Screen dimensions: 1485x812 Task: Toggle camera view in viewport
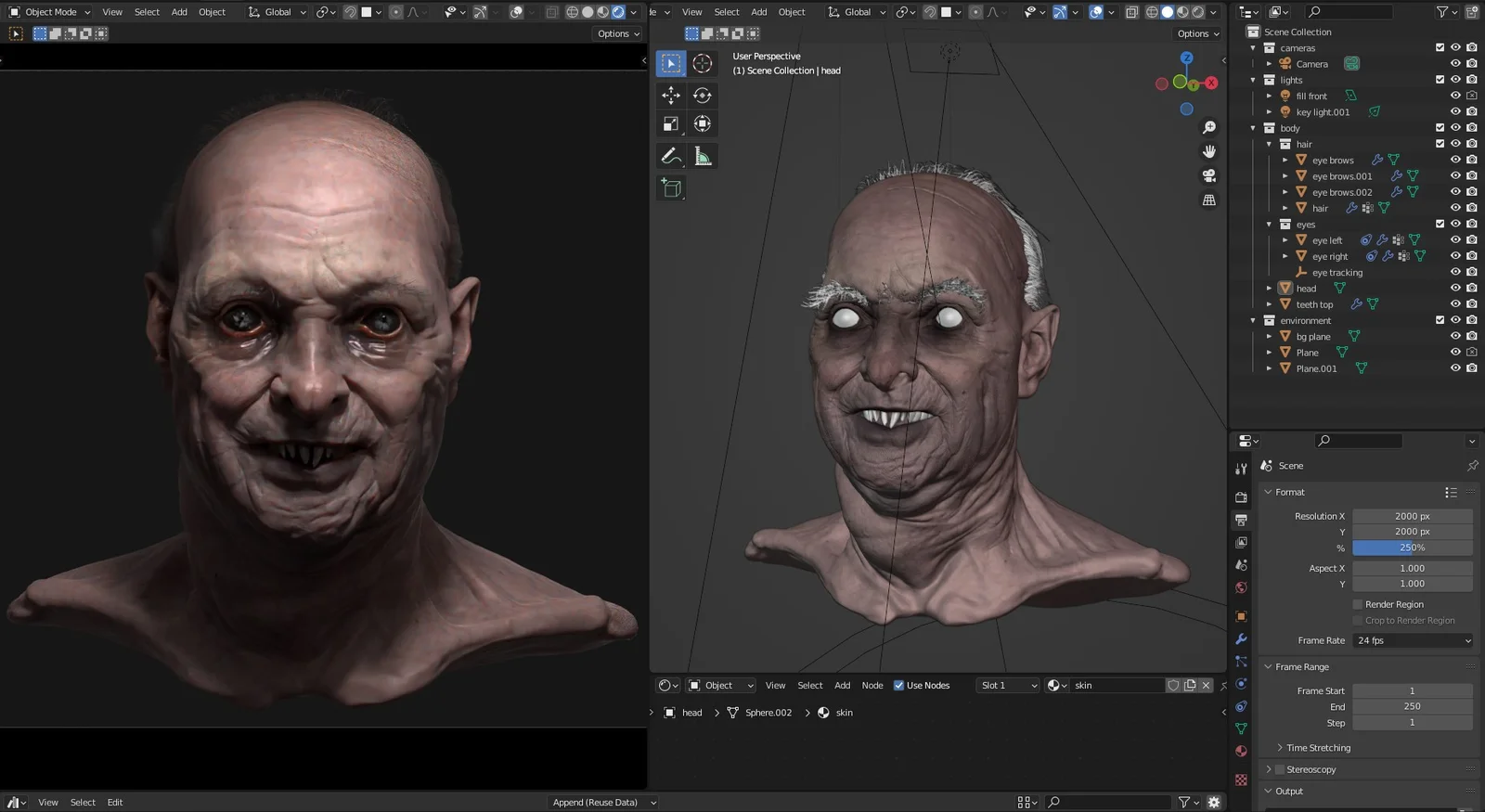[x=1209, y=175]
